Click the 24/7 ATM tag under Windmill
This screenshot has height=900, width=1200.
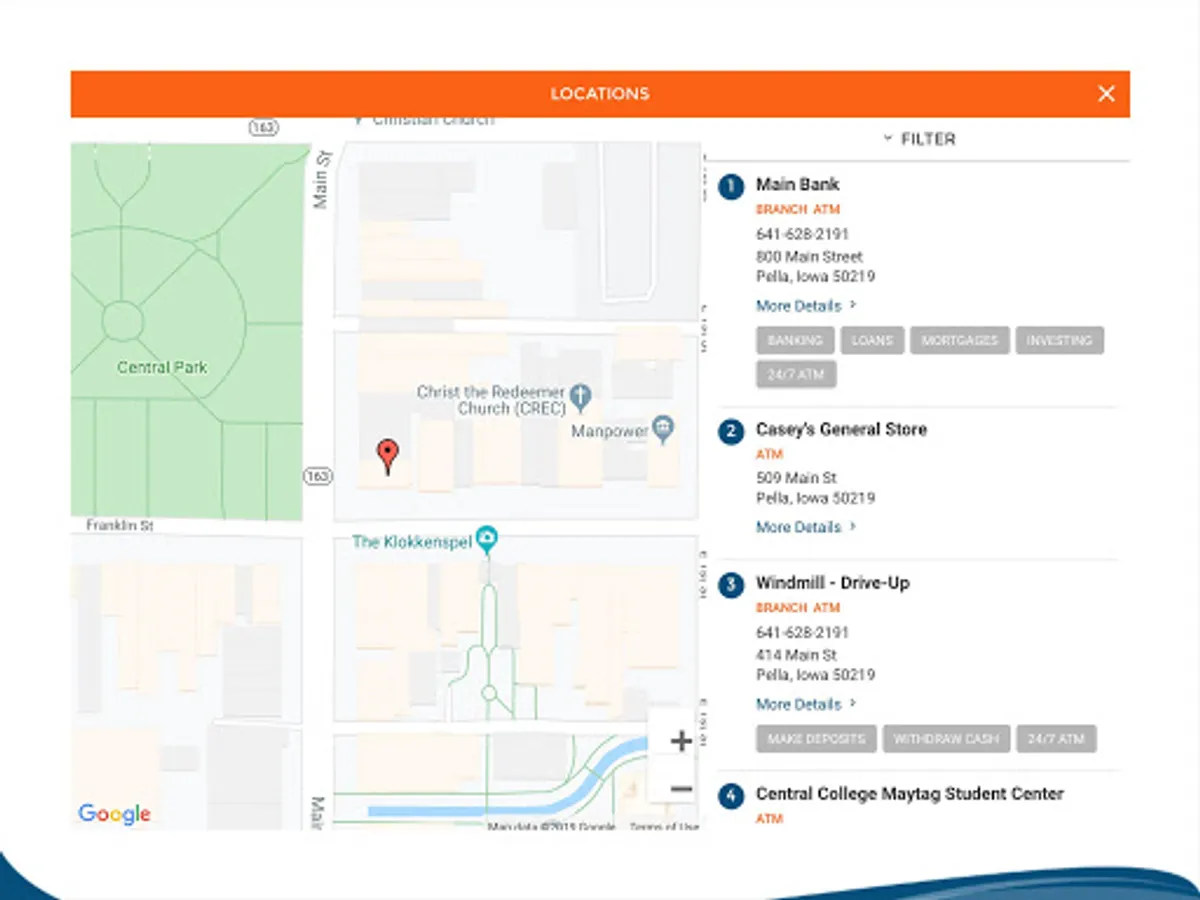click(1057, 739)
